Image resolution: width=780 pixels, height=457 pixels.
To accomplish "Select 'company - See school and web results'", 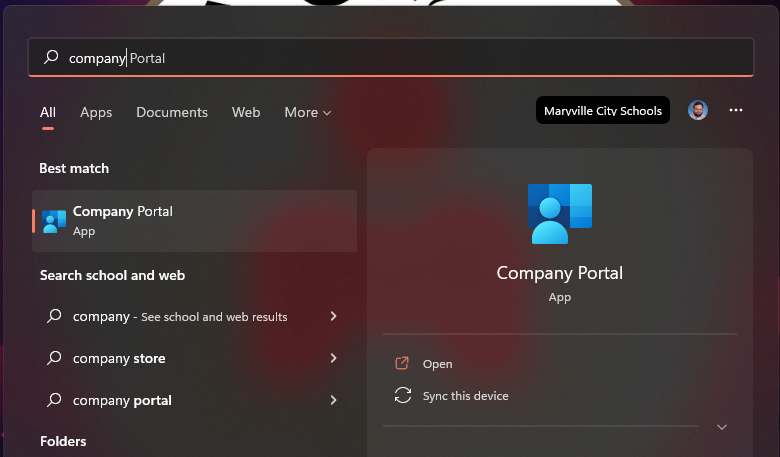I will click(195, 316).
